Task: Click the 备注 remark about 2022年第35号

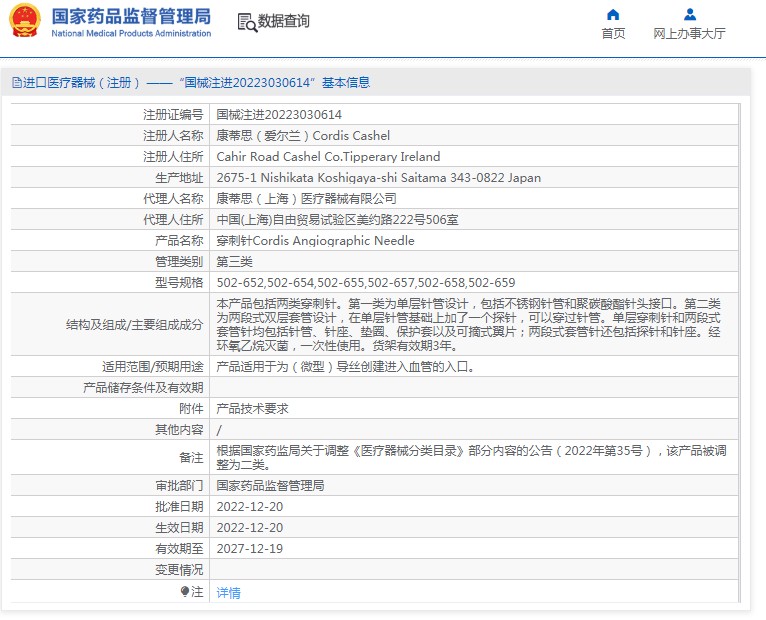Action: (x=471, y=458)
